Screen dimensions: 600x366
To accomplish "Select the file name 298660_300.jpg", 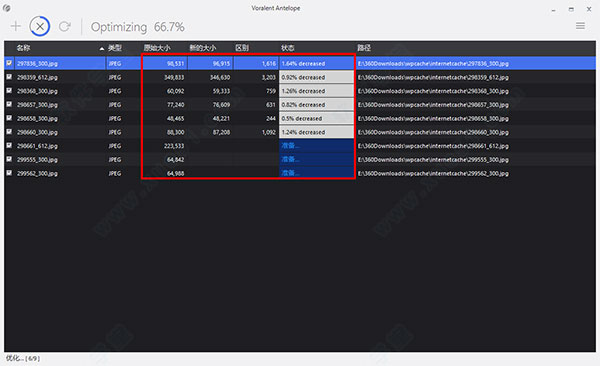I will click(37, 132).
